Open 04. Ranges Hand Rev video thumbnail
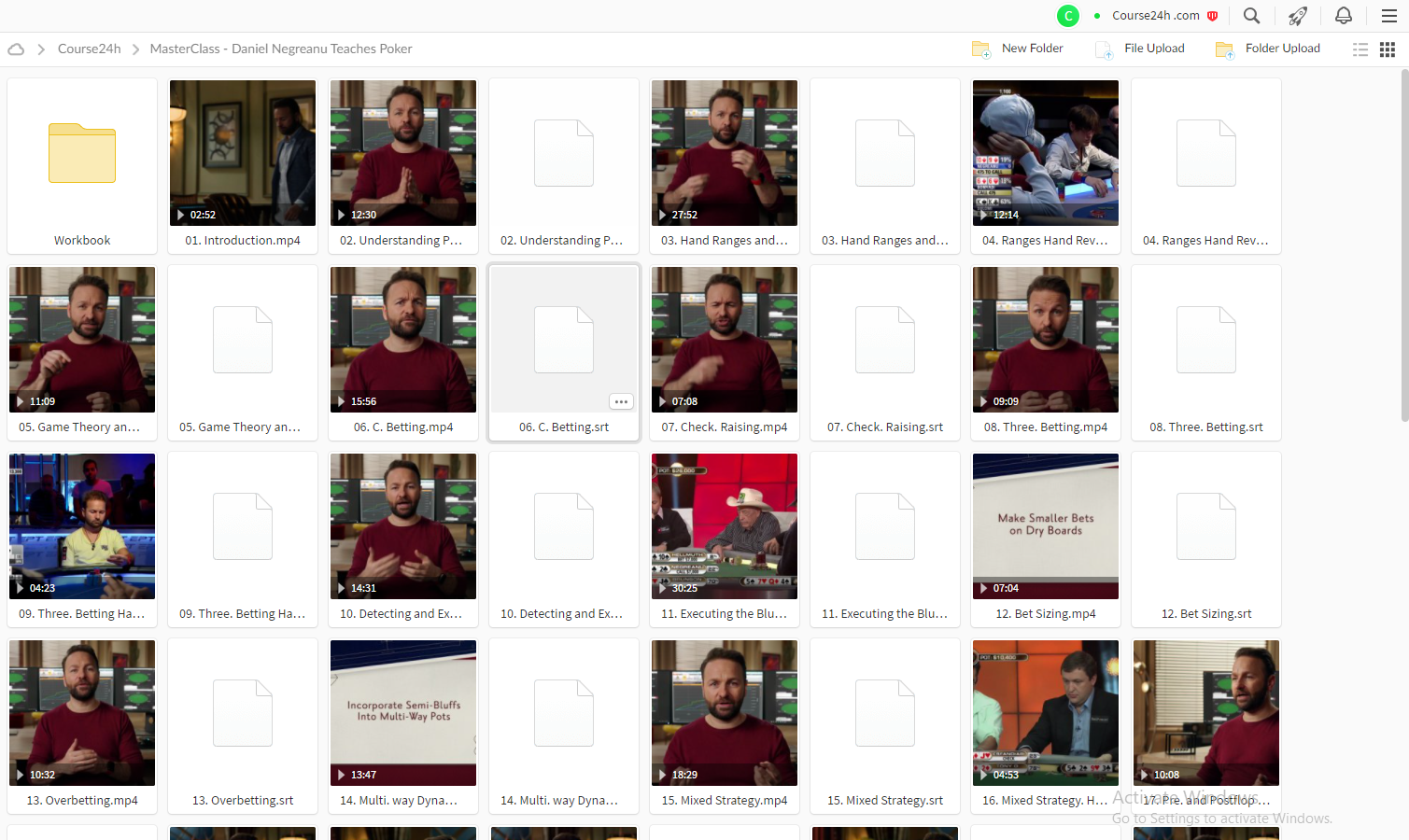This screenshot has height=840, width=1409. click(1046, 153)
